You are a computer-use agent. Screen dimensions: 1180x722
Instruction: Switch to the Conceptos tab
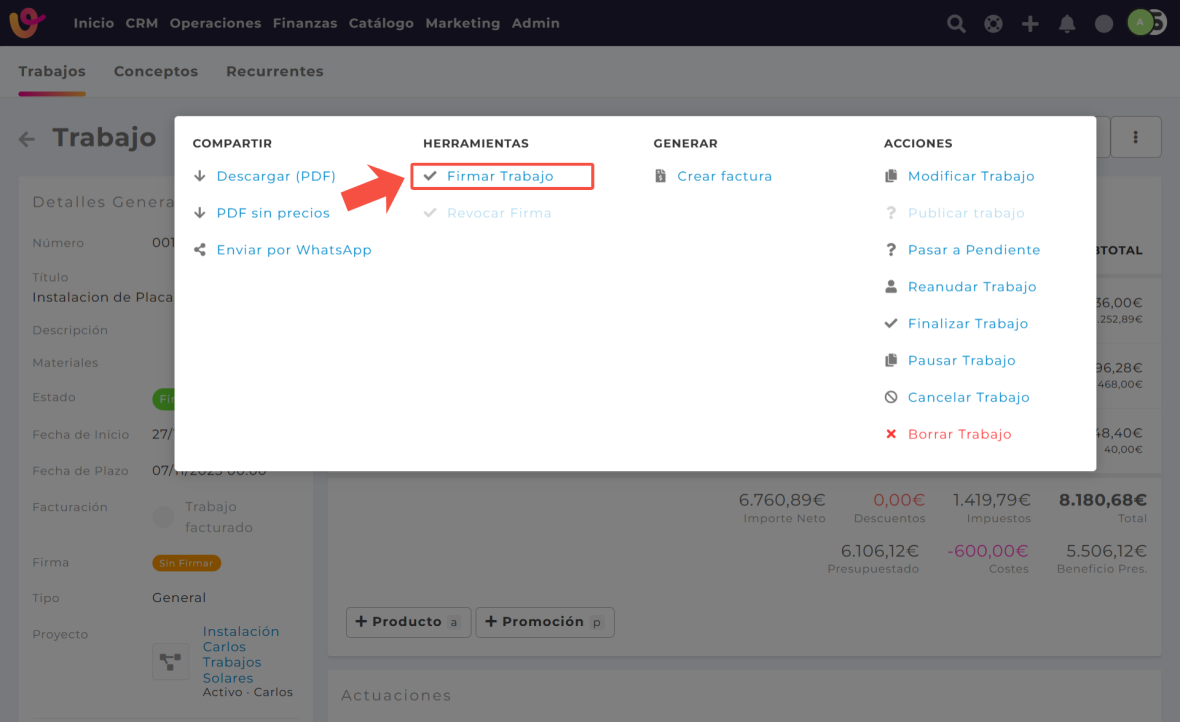[156, 71]
